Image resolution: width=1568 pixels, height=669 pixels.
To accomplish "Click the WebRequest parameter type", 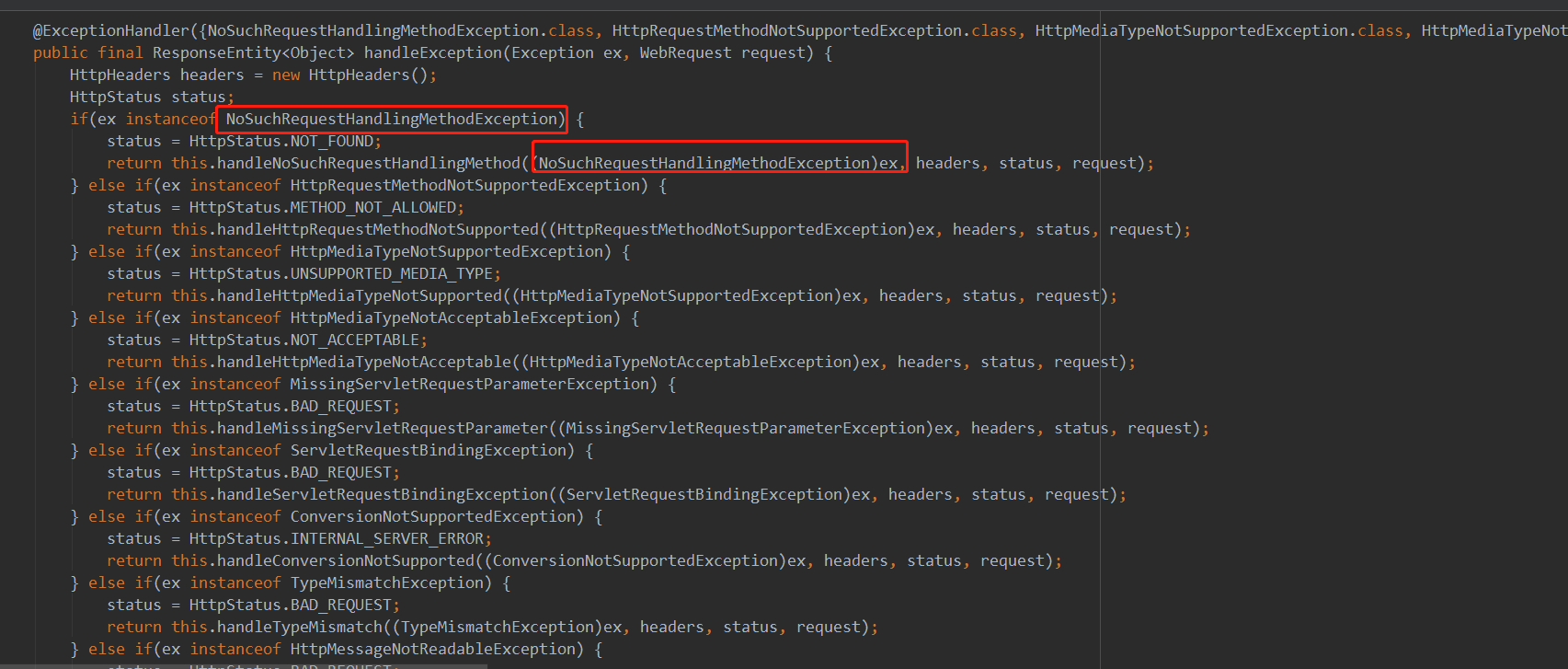I will (685, 52).
